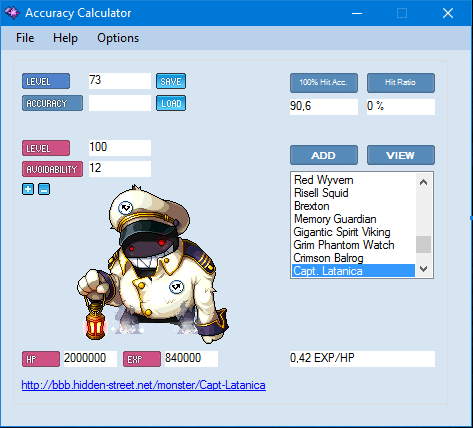
Task: Click the Capt. Latanica monster image
Action: point(153,264)
